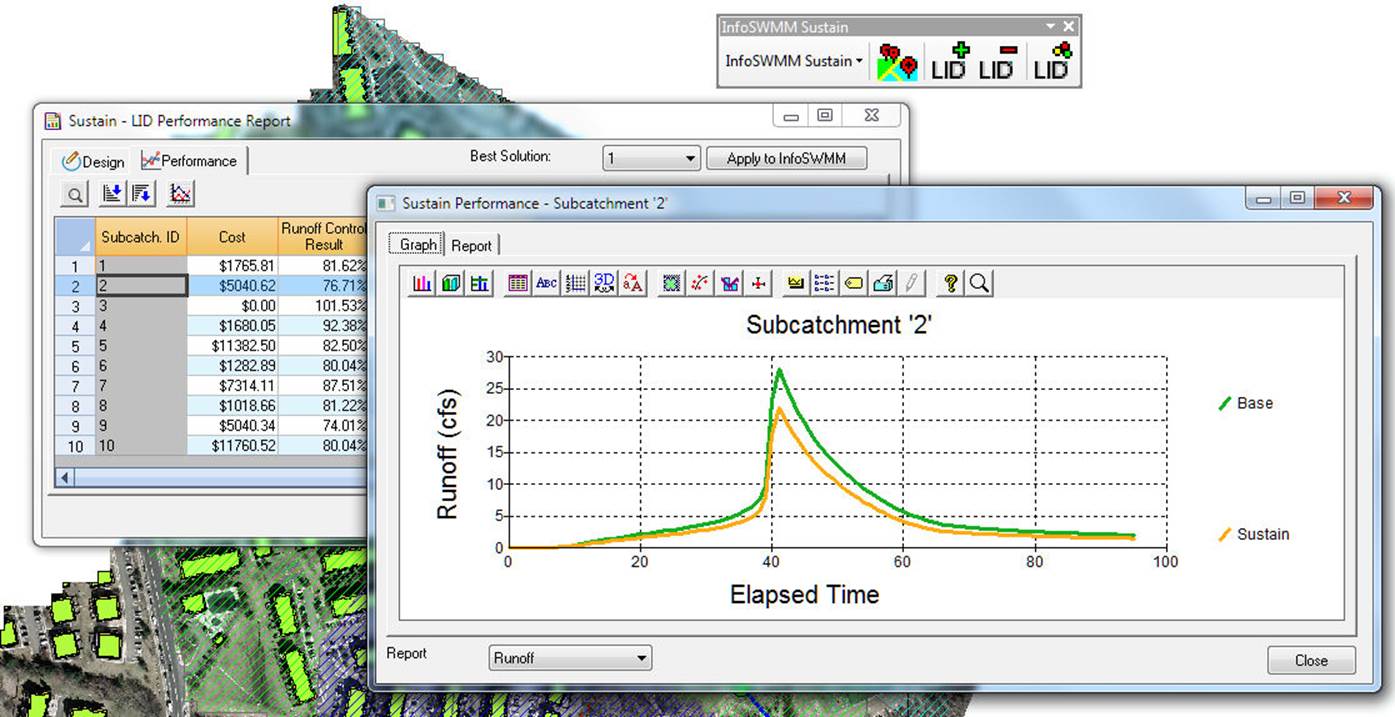Toggle the chart pattern fill icon

670,282
